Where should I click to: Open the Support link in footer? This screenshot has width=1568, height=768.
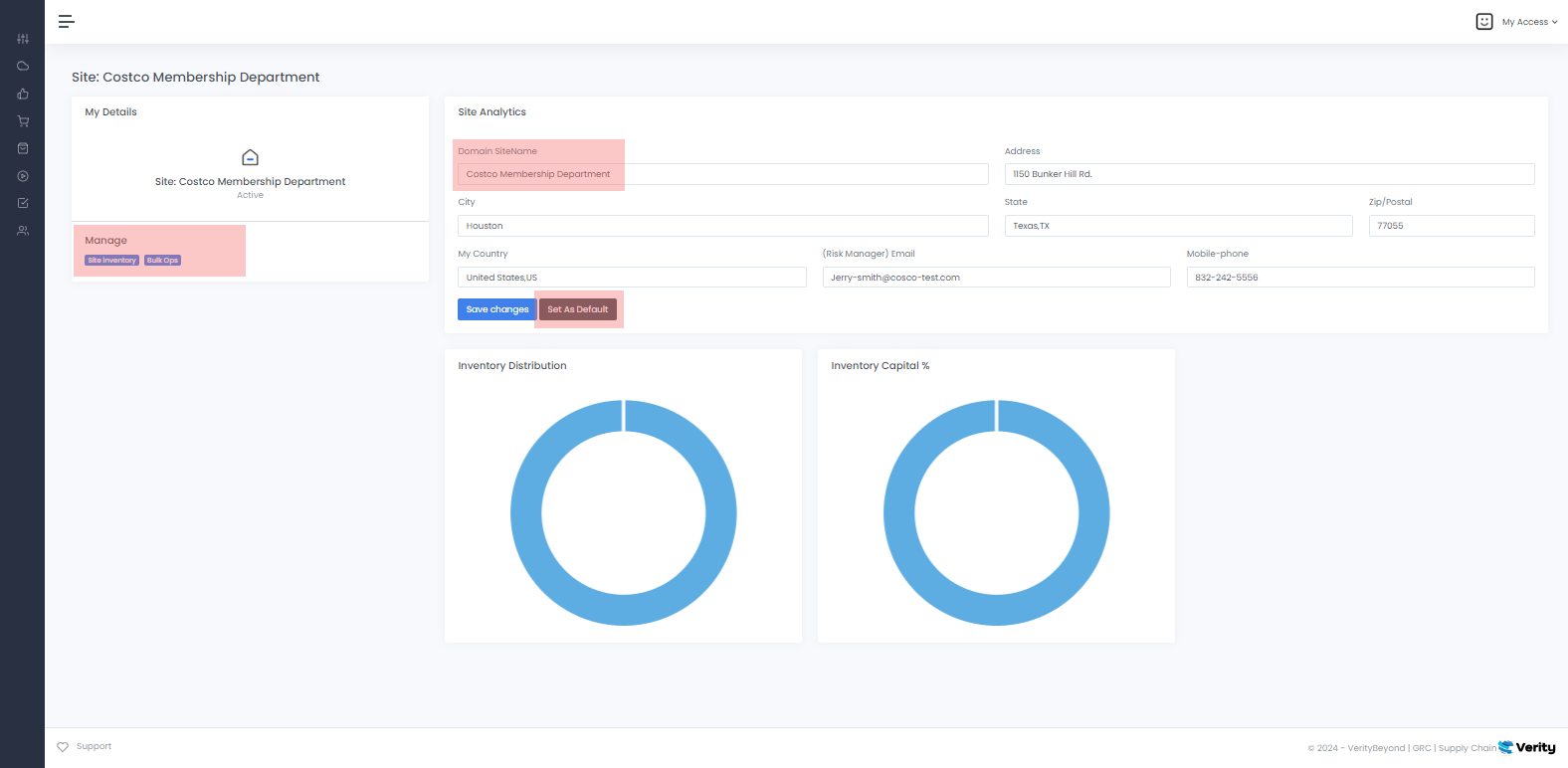94,746
